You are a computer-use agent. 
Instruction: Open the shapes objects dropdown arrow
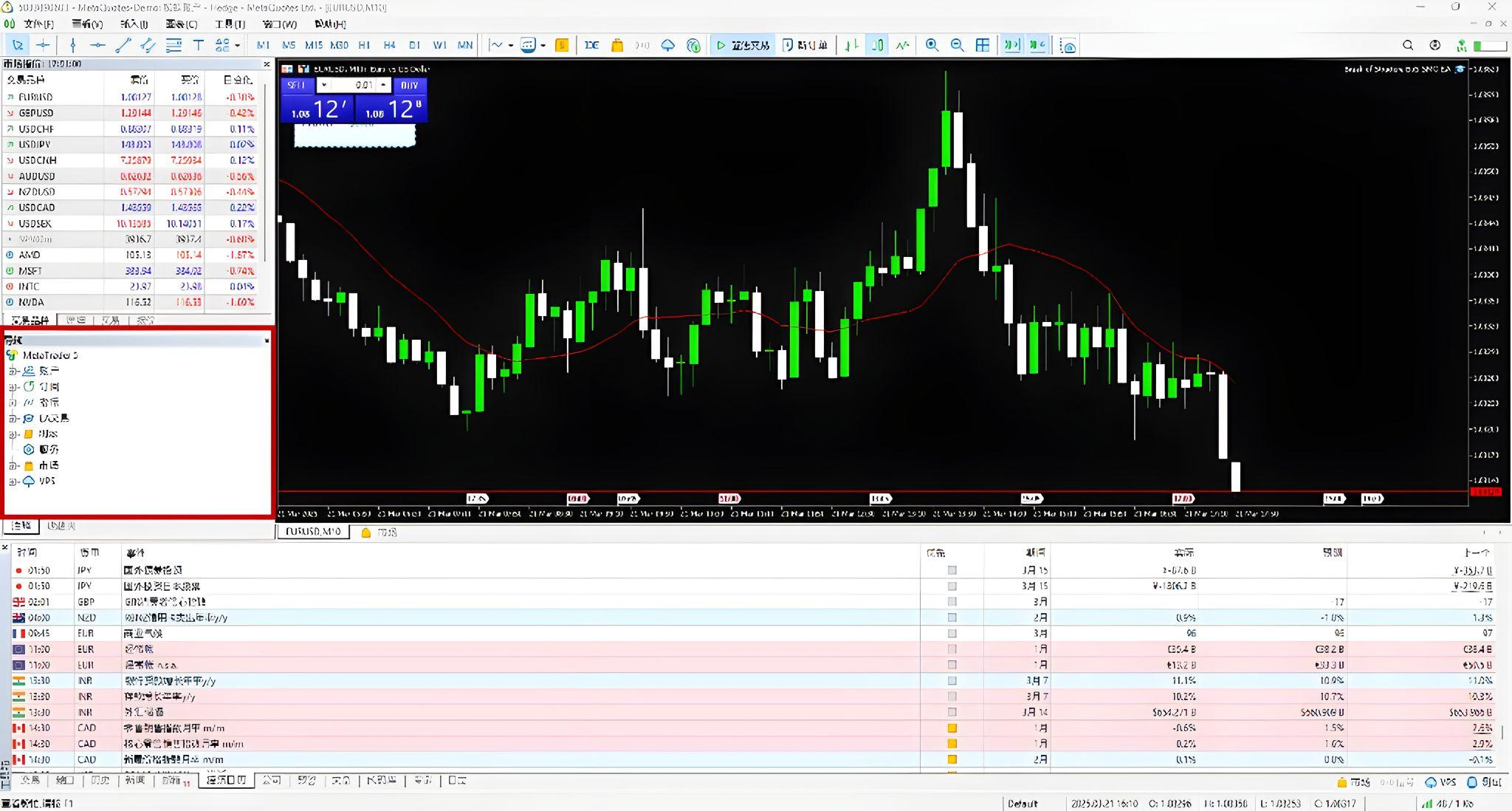237,45
